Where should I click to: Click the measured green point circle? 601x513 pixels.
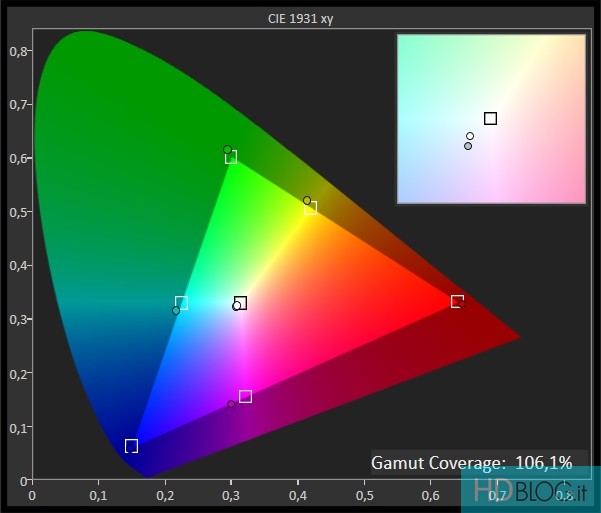[227, 150]
